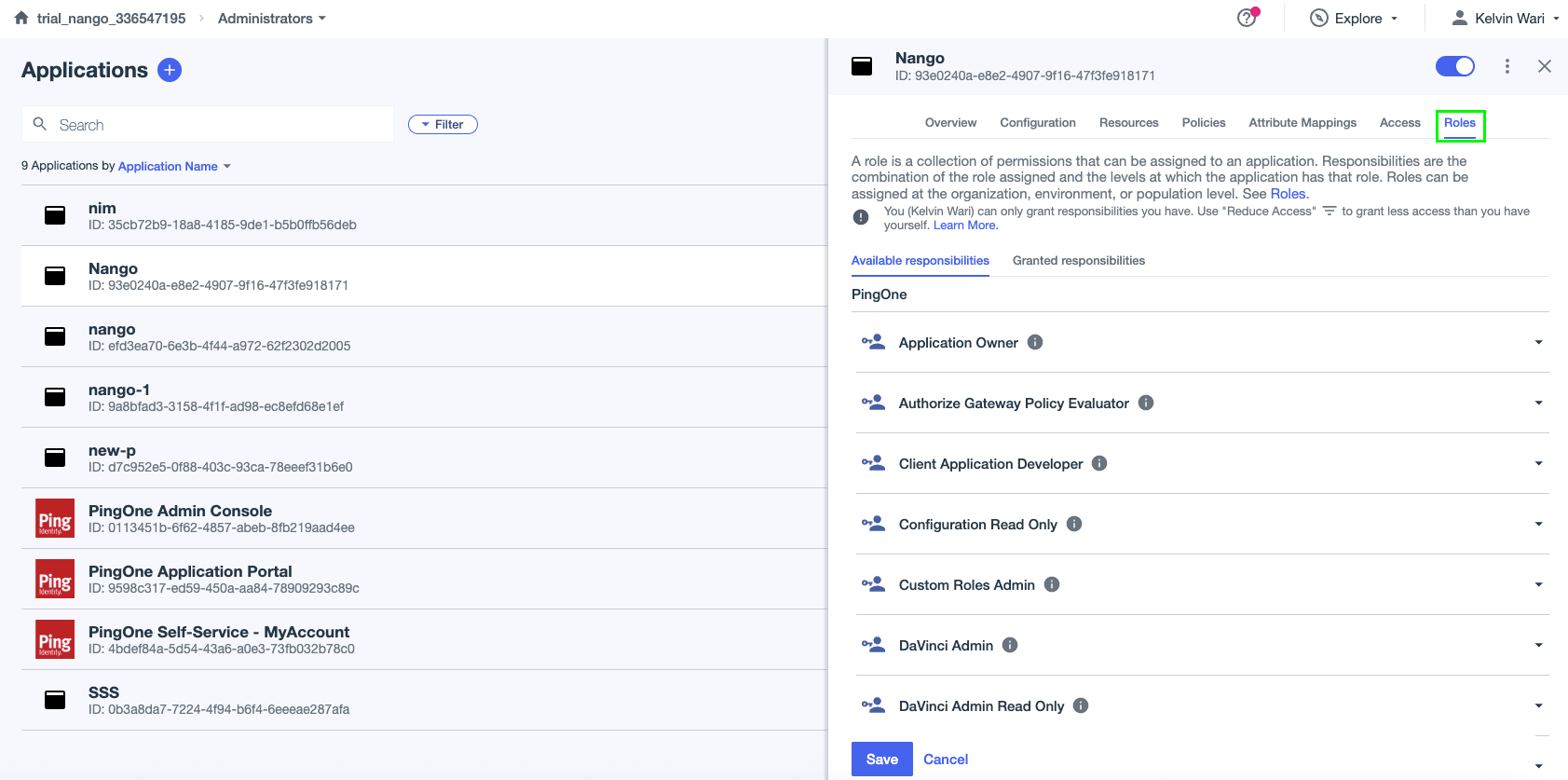Expand Authorize Gateway Policy Evaluator role

pyautogui.click(x=1539, y=403)
